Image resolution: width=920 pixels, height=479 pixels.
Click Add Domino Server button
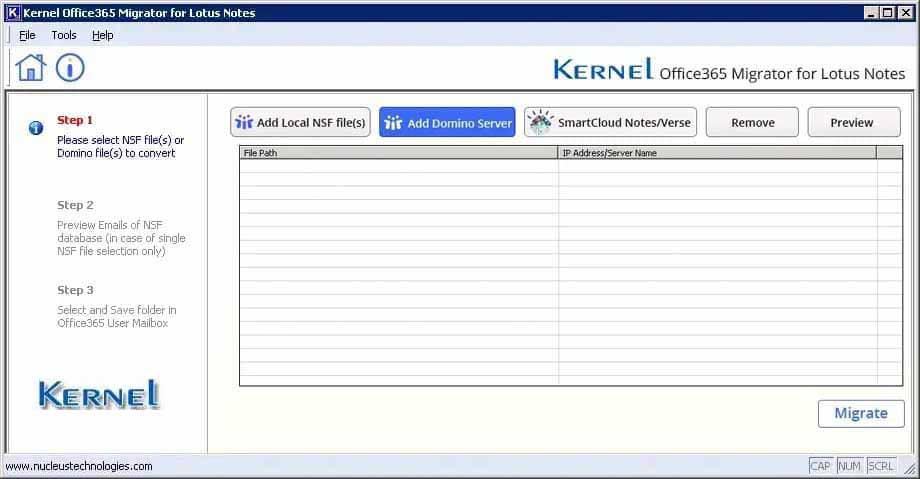[x=447, y=122]
